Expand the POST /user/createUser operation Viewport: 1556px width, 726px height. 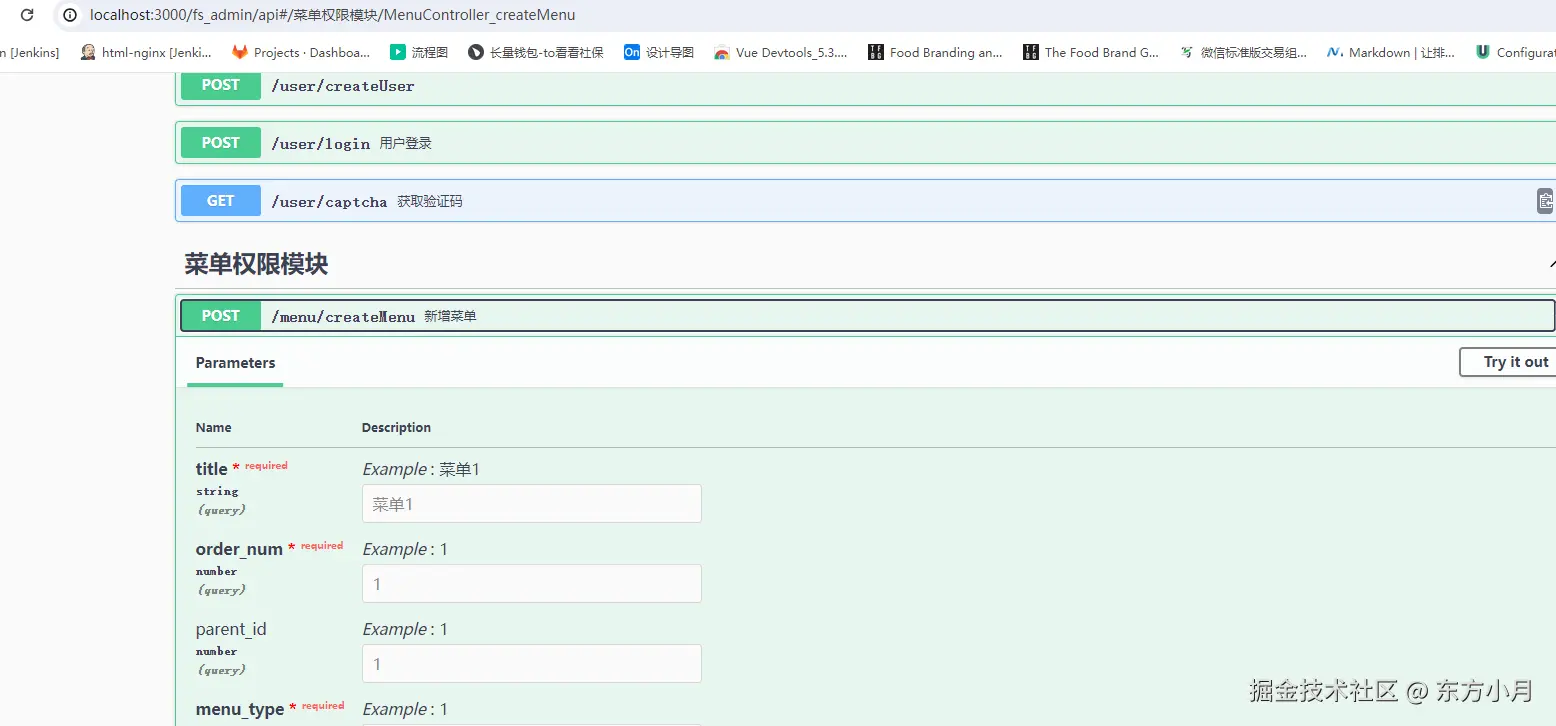tap(865, 86)
